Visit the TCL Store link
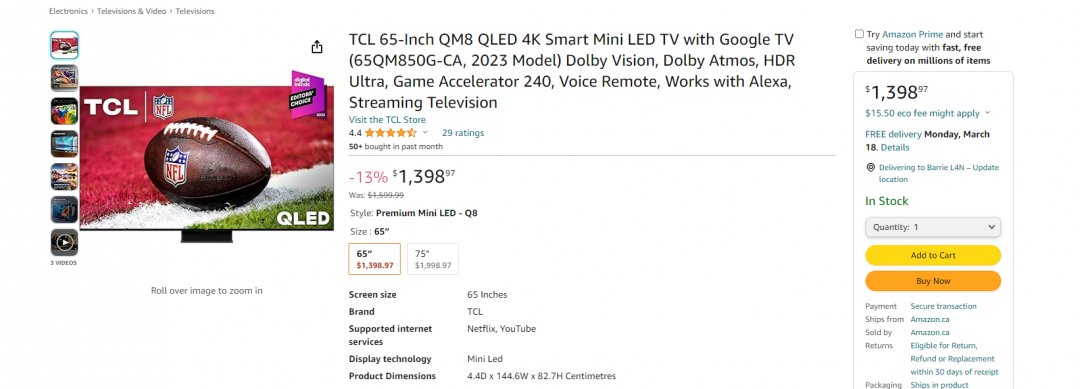This screenshot has height=389, width=1080. click(x=387, y=120)
